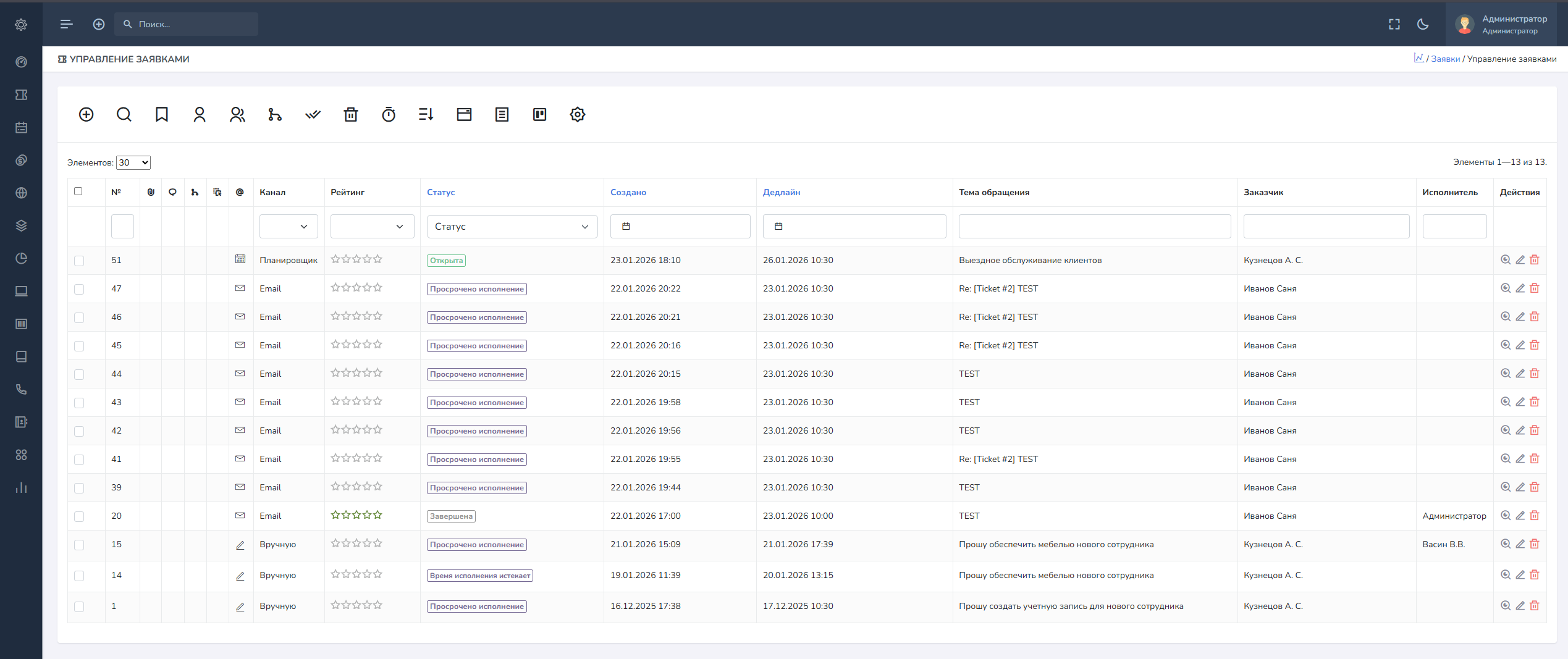Sort the table by the Дедлайн column
The height and width of the screenshot is (659, 1568).
[x=781, y=192]
